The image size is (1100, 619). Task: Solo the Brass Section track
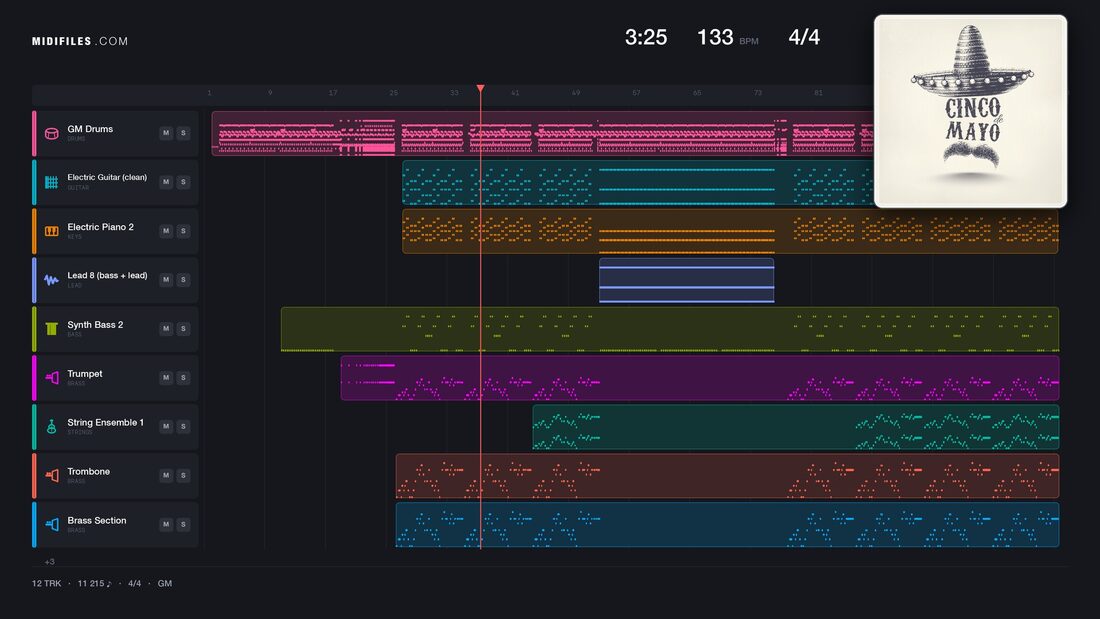click(x=183, y=524)
